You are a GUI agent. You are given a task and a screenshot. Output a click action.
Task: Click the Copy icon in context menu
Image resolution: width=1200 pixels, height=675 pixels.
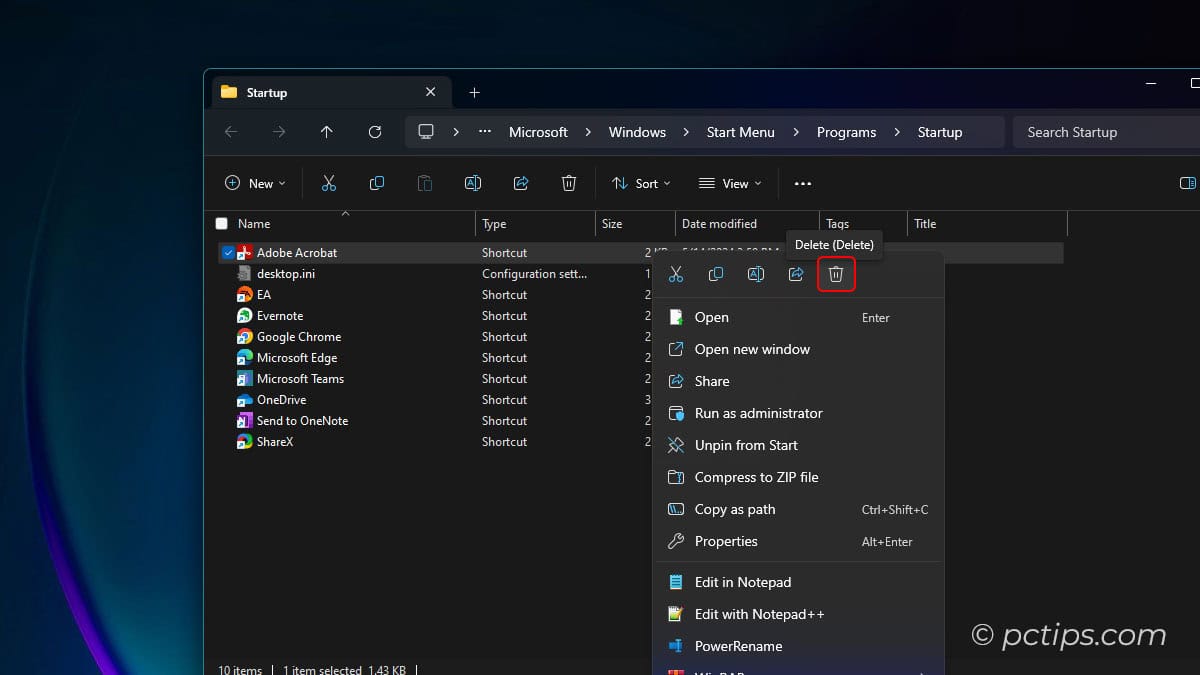point(716,274)
